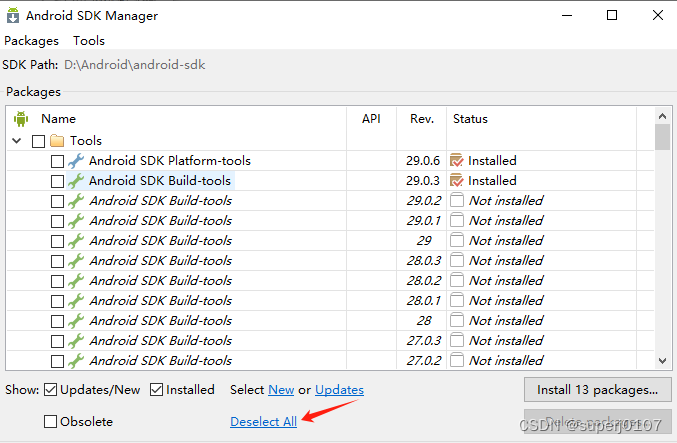Click the wrench icon for Build-tools rev 29
The height and width of the screenshot is (443, 677).
point(76,241)
